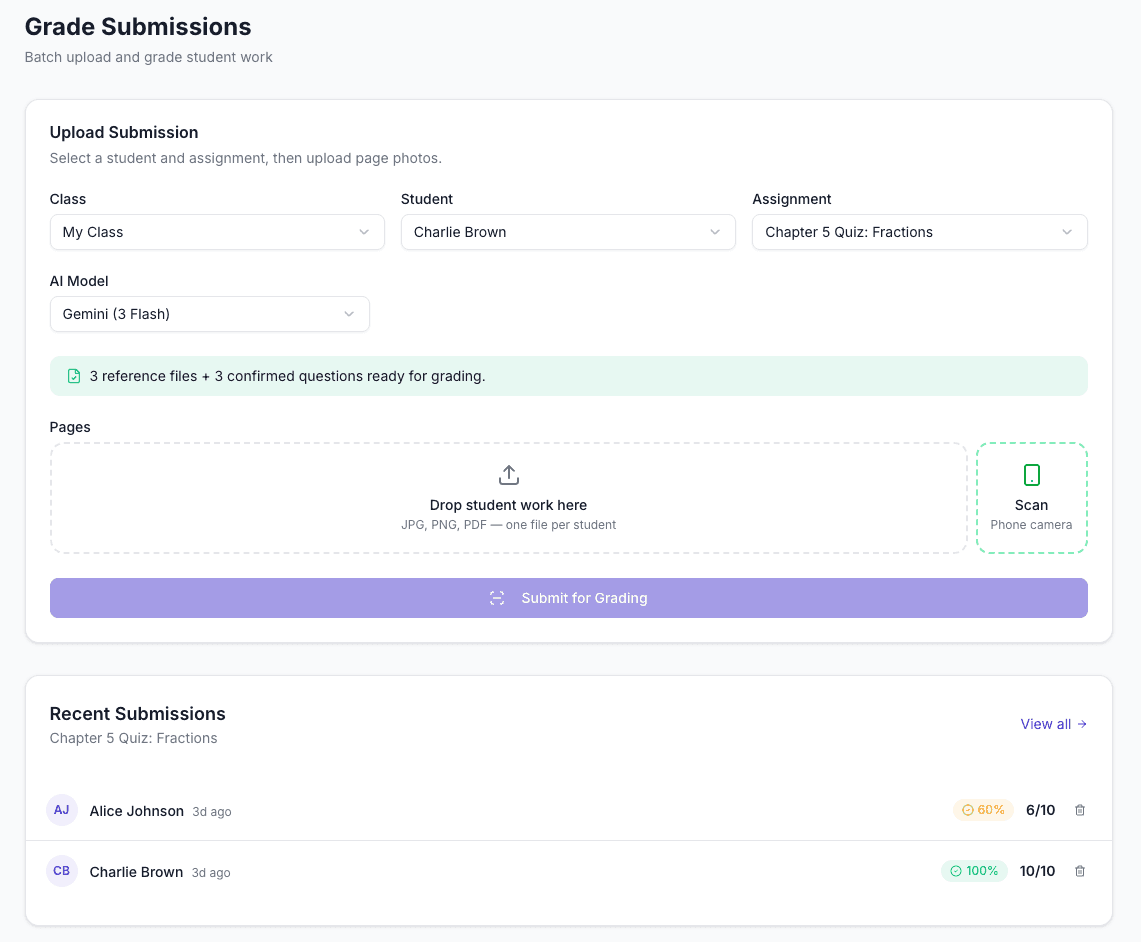Expand the Assignment dropdown for Chapter 5 Quiz

click(919, 232)
